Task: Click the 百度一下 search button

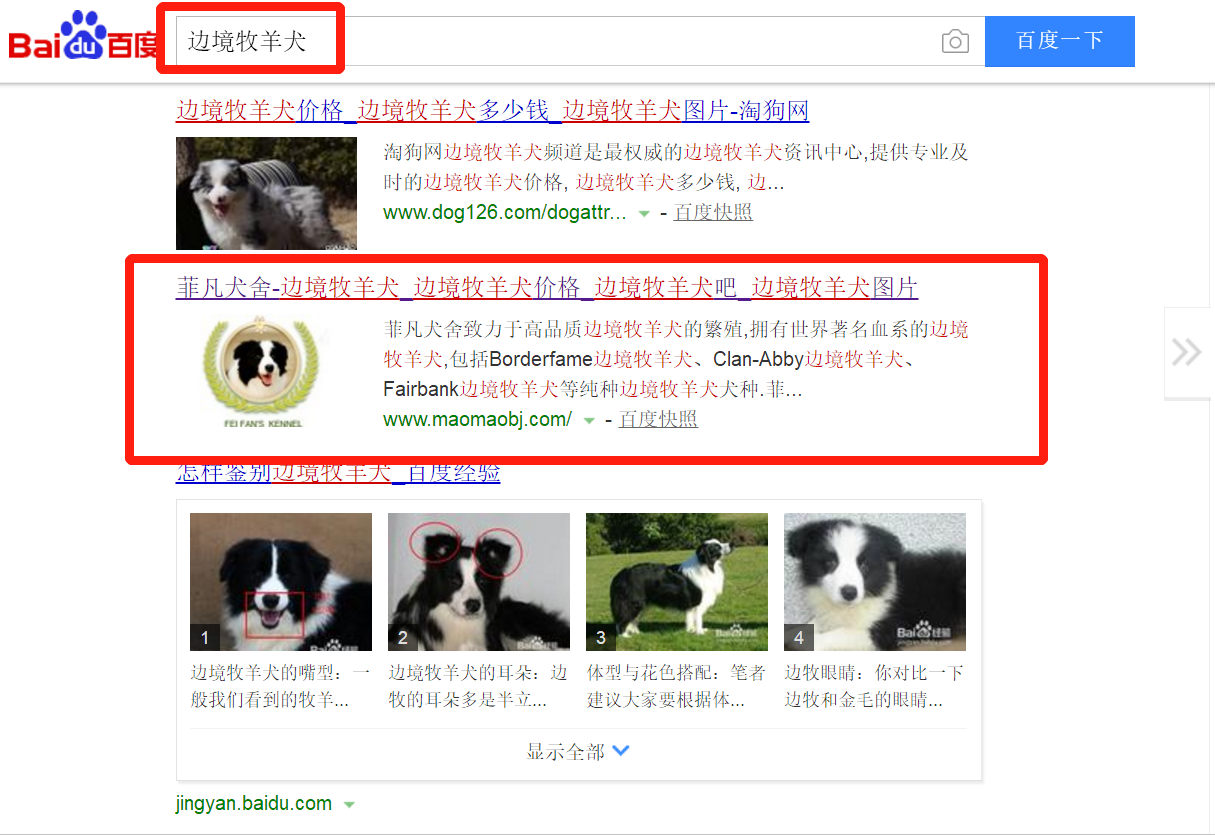Action: [x=1060, y=41]
